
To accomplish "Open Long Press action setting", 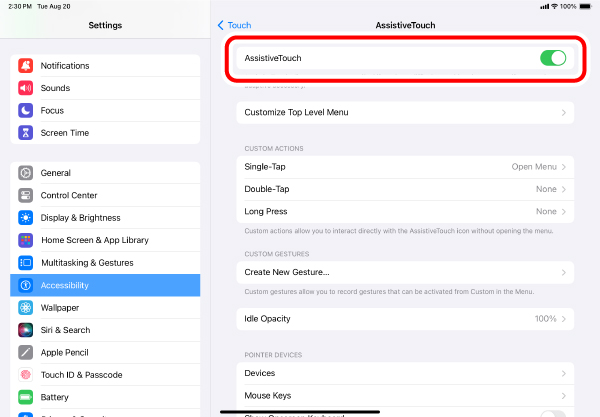I will coord(405,212).
